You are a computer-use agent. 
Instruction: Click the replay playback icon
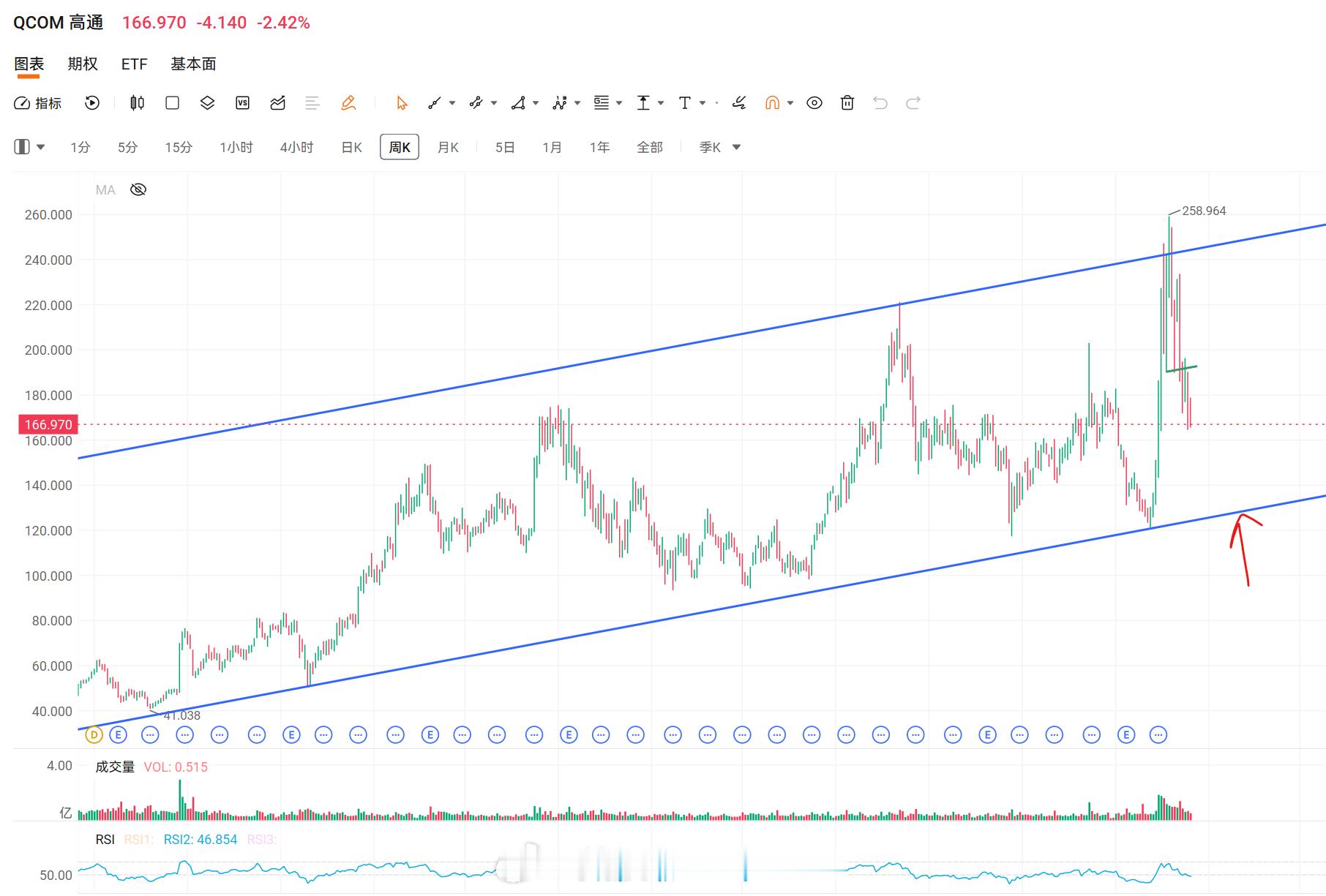pos(92,103)
